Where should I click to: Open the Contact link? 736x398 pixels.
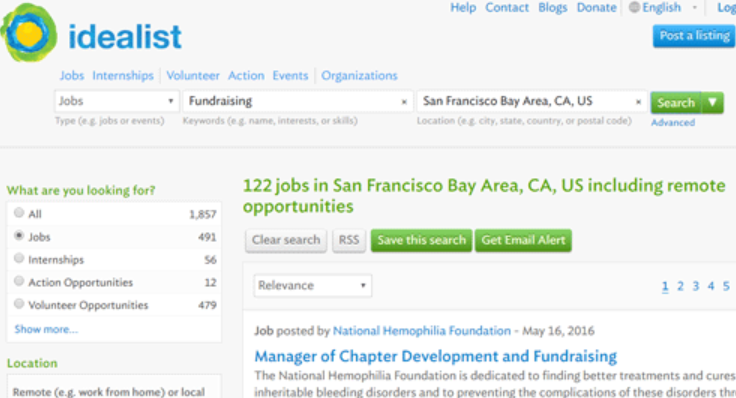click(507, 8)
